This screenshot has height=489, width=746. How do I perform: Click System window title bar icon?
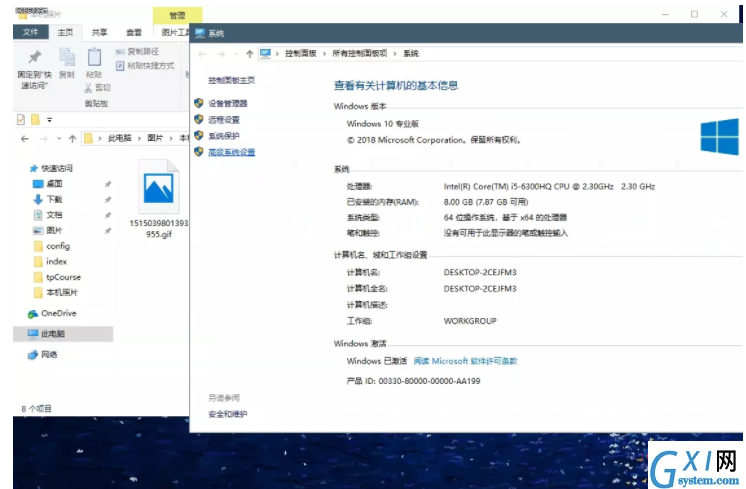coord(200,33)
